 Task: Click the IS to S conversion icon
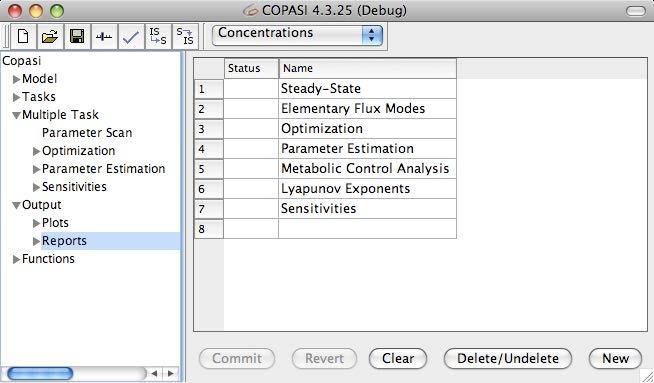(158, 37)
